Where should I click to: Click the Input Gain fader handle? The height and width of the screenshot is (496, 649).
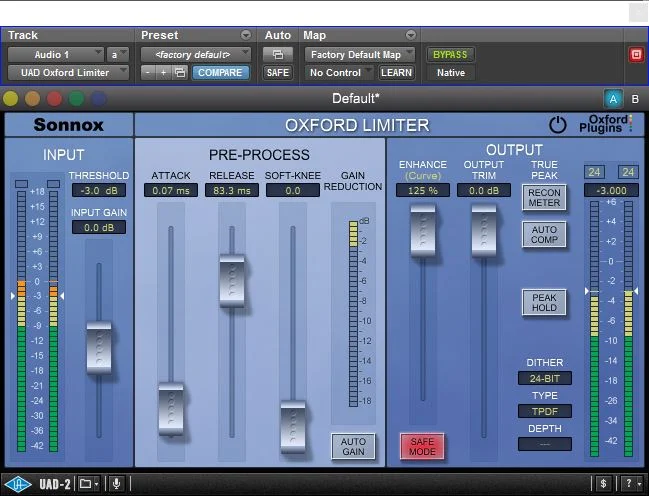pyautogui.click(x=99, y=348)
